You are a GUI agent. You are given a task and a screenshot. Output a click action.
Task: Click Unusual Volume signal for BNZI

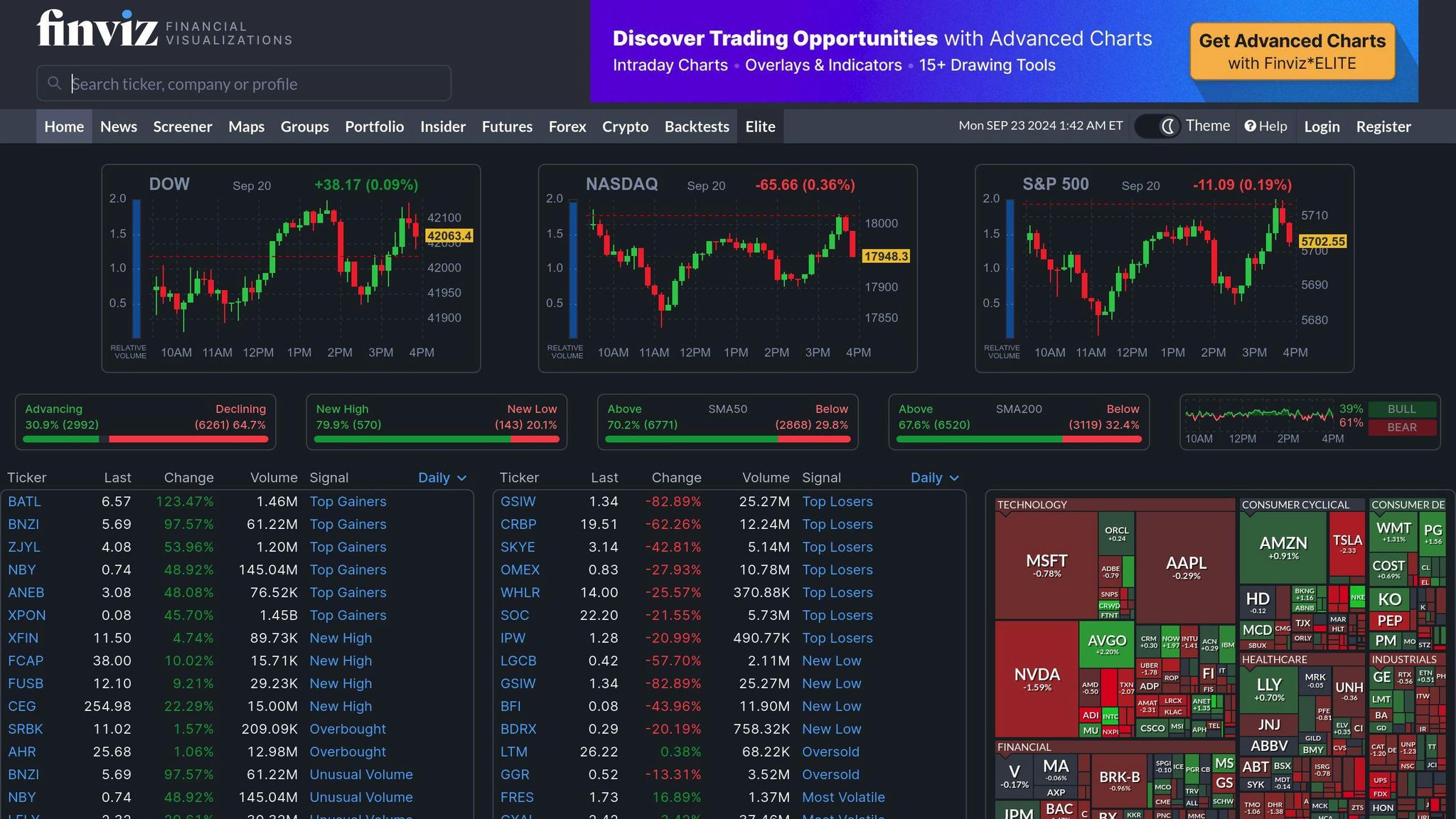361,774
